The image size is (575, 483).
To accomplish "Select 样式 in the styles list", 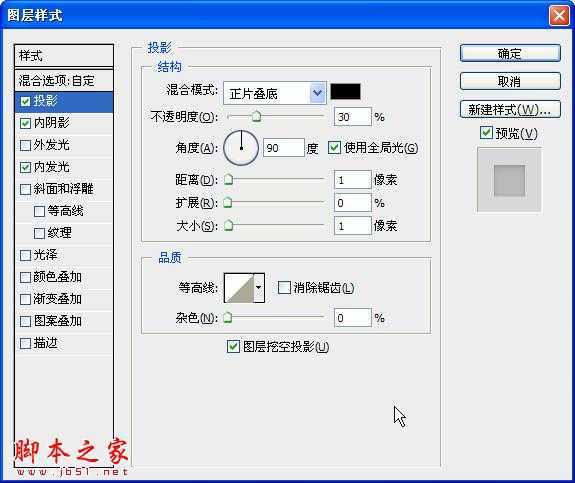I will point(64,56).
